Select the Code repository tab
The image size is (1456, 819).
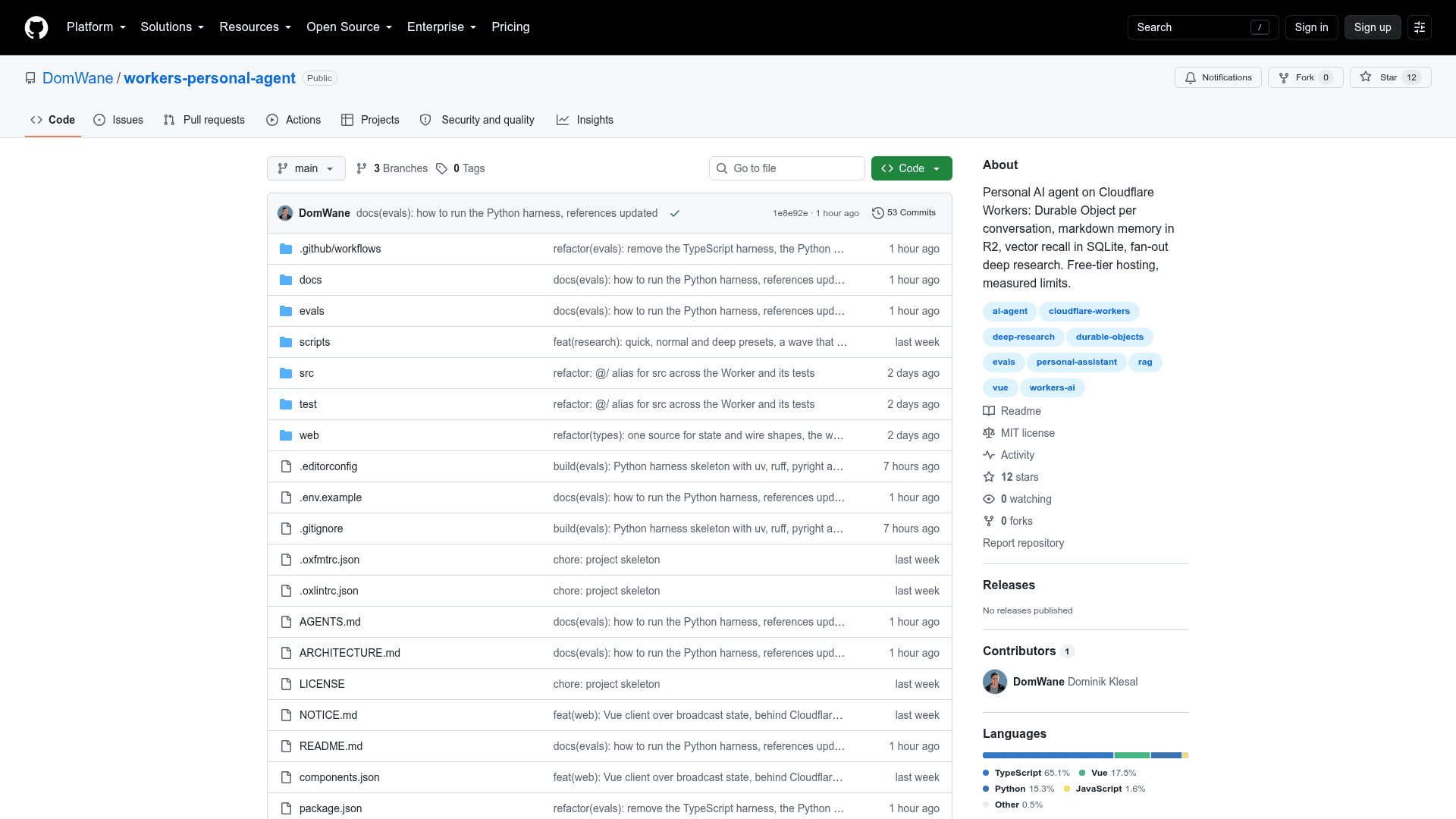click(52, 120)
